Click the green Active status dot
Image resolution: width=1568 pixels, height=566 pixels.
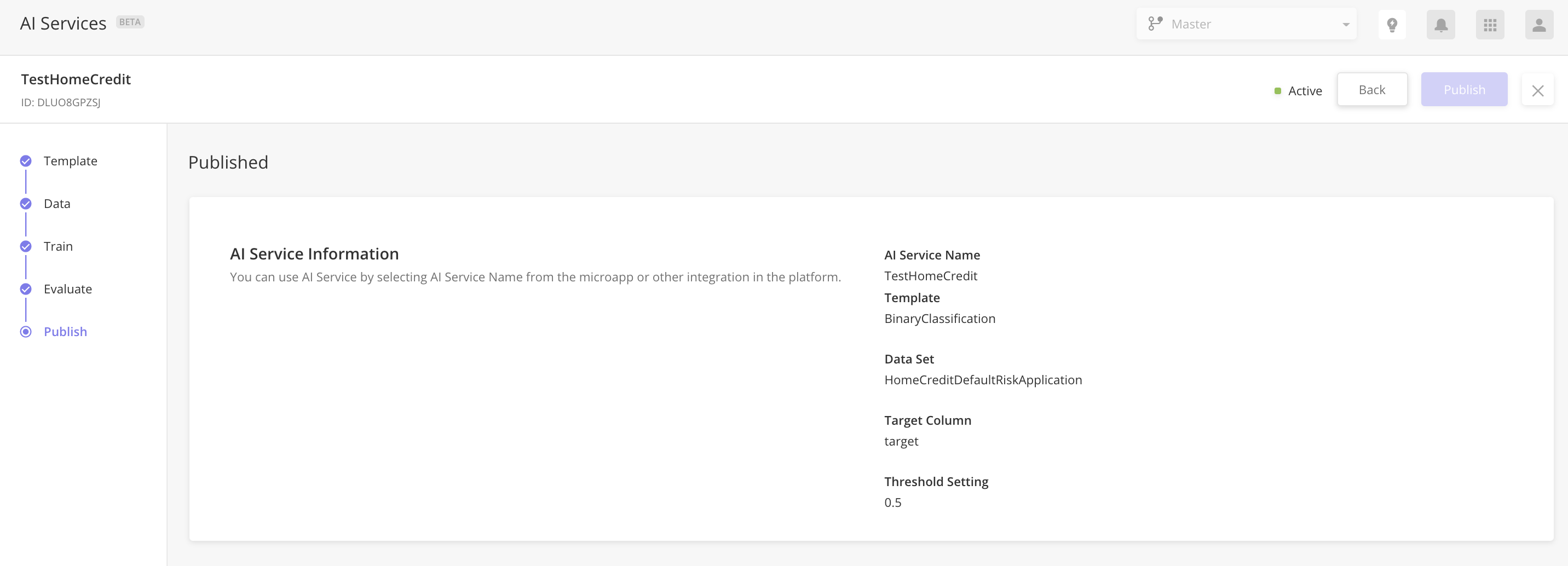(1278, 91)
